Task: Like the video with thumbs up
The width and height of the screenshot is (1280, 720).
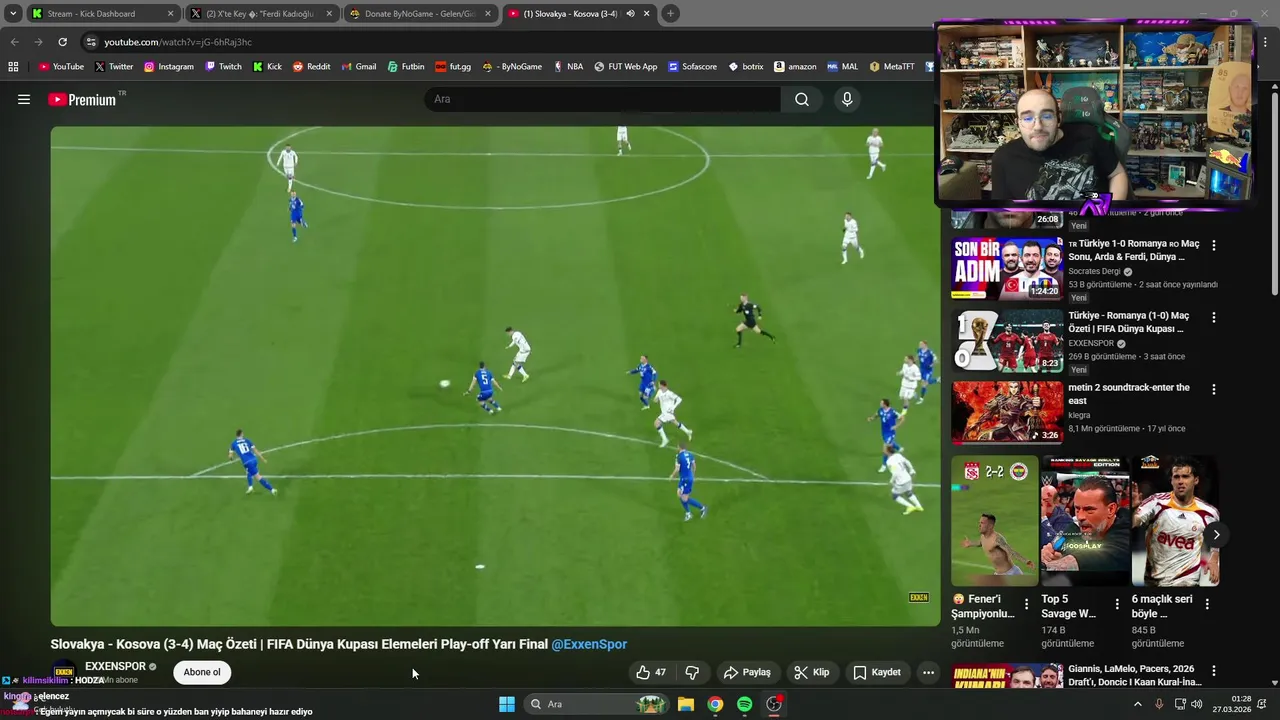Action: 652,672
